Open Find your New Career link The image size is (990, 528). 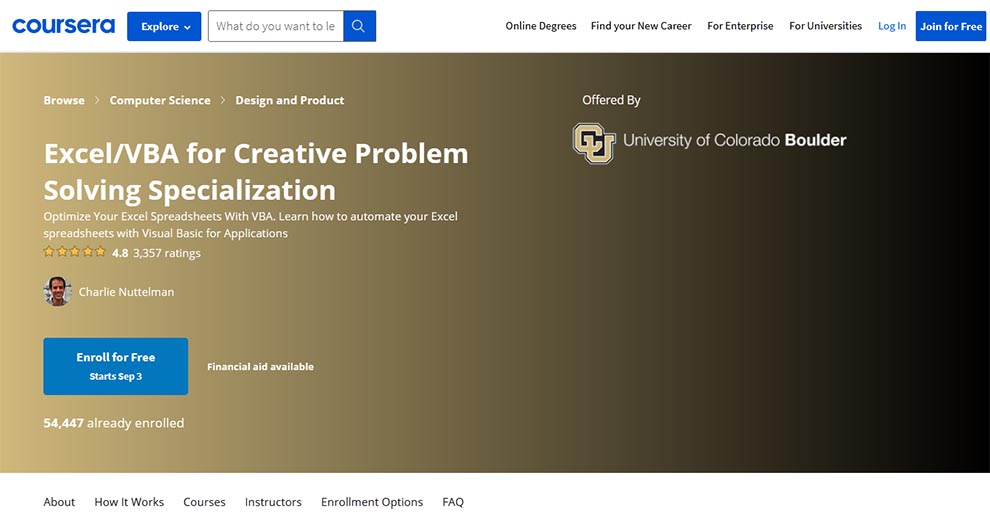coord(641,26)
